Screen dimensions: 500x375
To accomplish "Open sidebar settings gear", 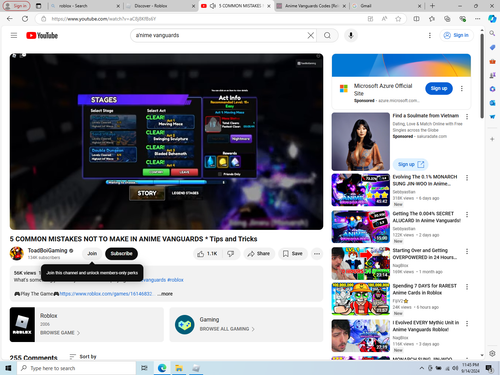I will click(492, 353).
